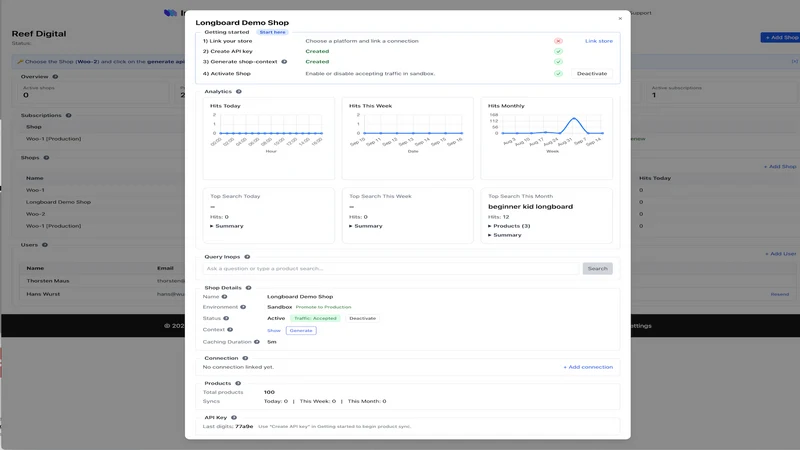Click the red failed status icon for Link your store
This screenshot has width=800, height=450.
[558, 41]
